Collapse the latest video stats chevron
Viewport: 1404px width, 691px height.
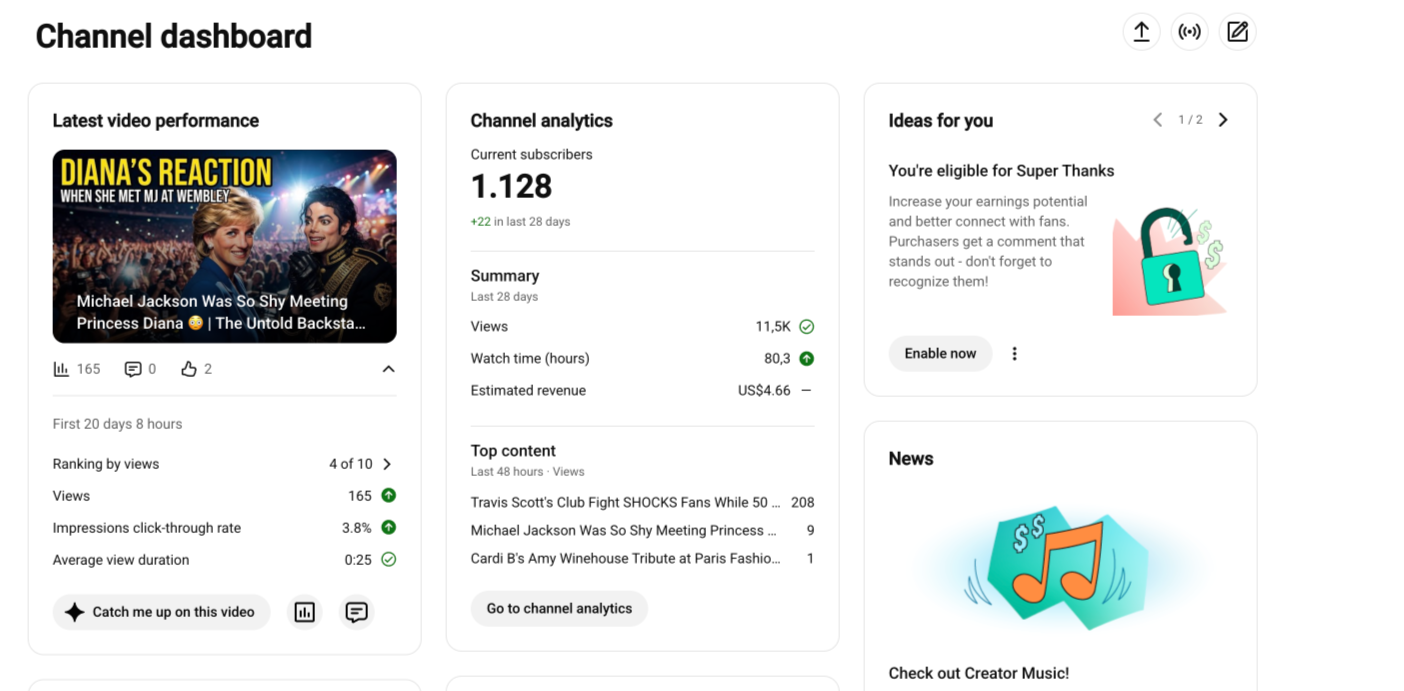(x=388, y=369)
